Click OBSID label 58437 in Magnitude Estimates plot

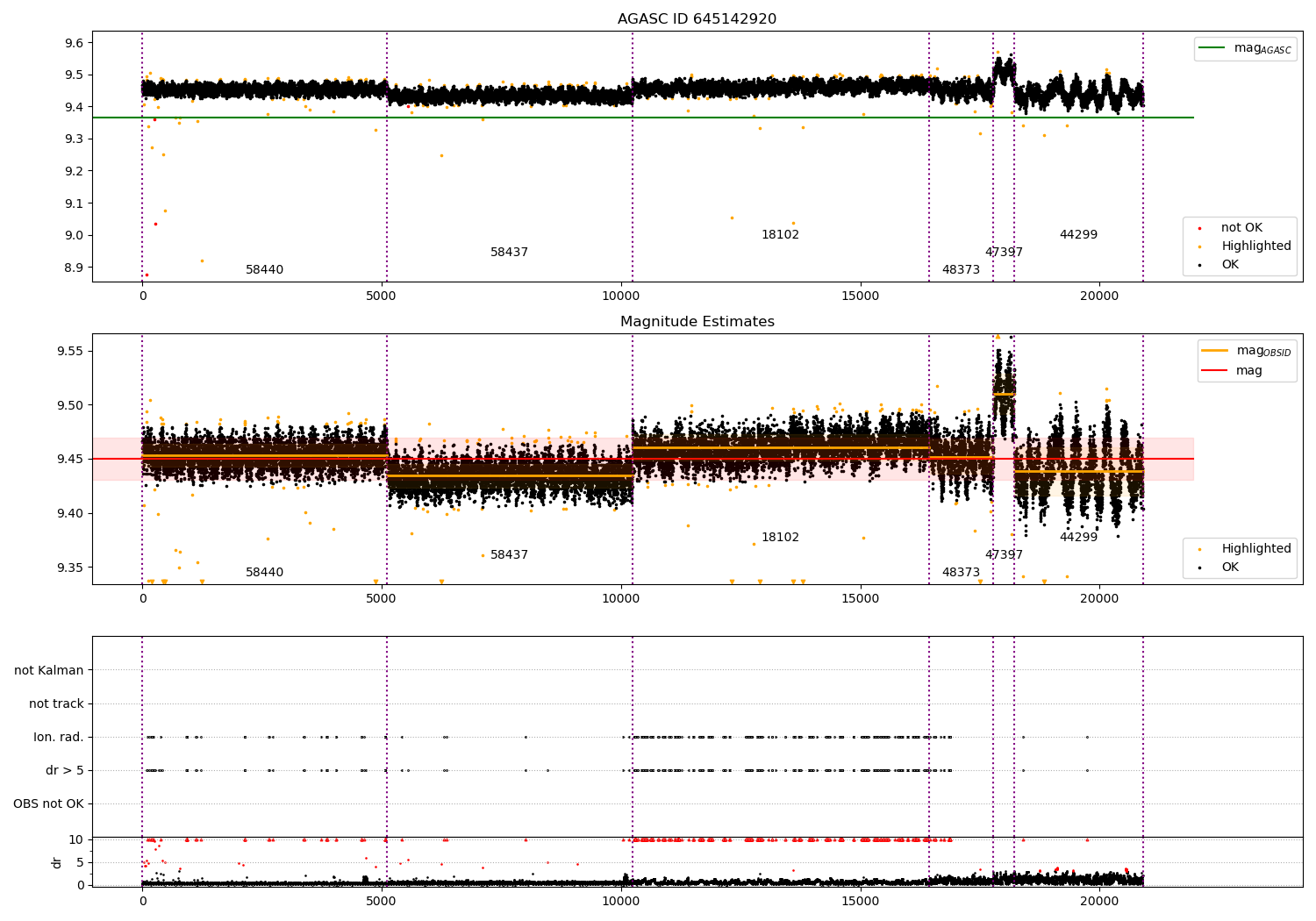[509, 555]
